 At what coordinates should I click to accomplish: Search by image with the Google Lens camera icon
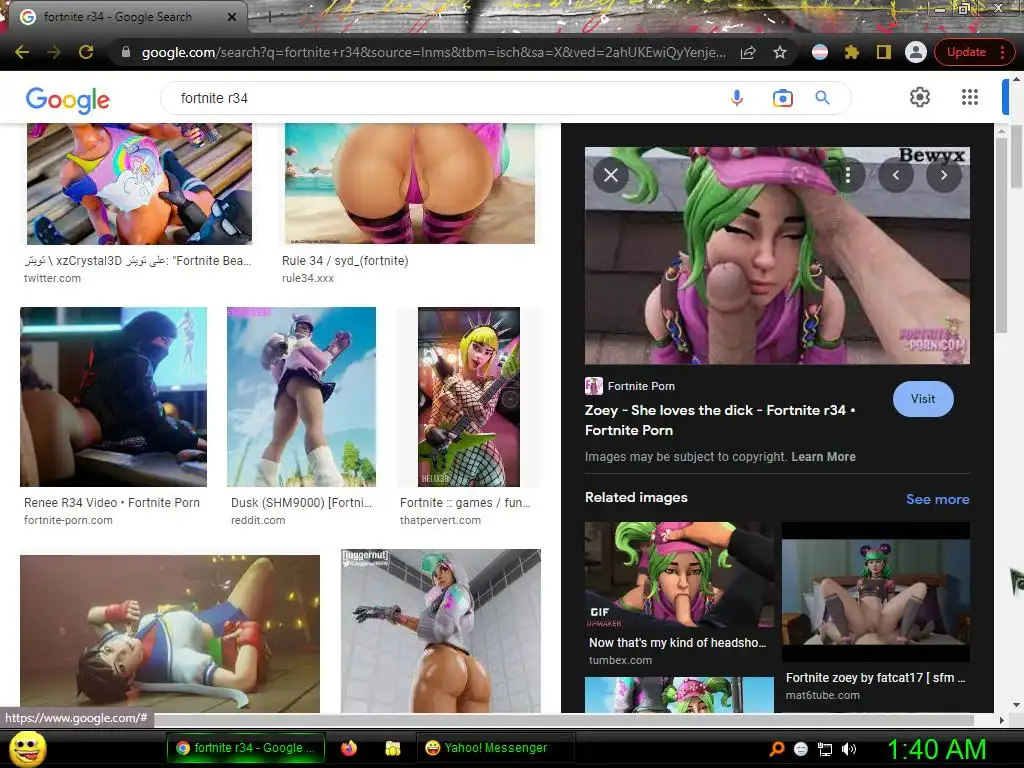coord(782,98)
